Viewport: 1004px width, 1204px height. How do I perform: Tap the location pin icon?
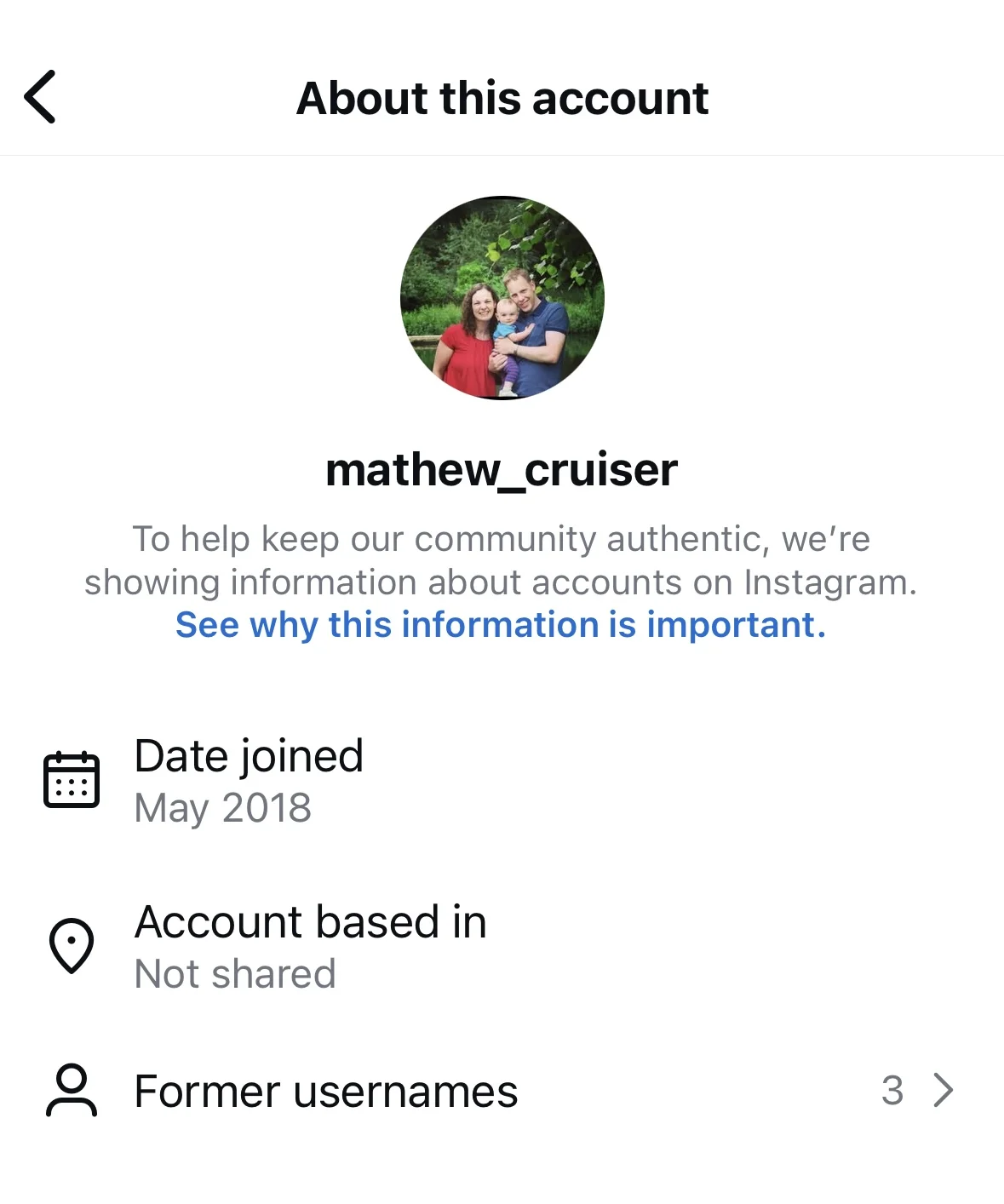pos(72,945)
